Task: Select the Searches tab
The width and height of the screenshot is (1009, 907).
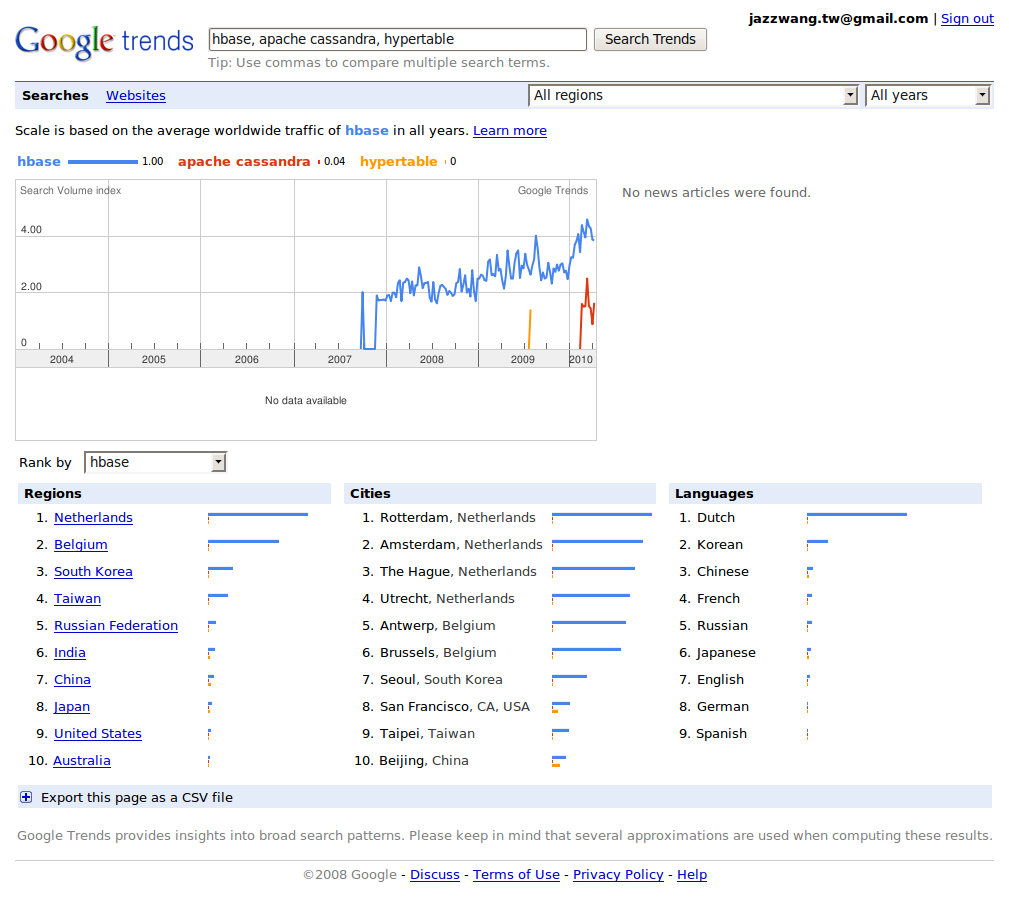Action: pos(55,95)
